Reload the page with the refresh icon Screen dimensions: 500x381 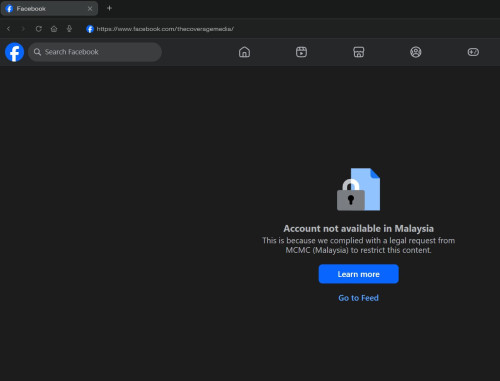(x=39, y=29)
